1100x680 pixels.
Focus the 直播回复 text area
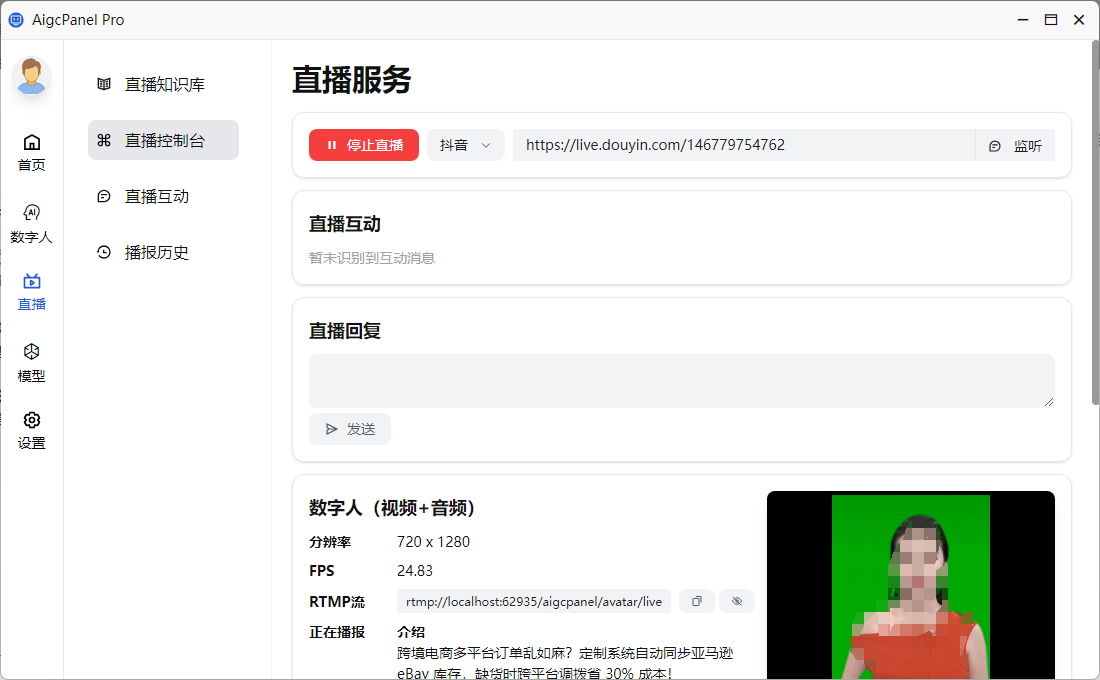(682, 381)
